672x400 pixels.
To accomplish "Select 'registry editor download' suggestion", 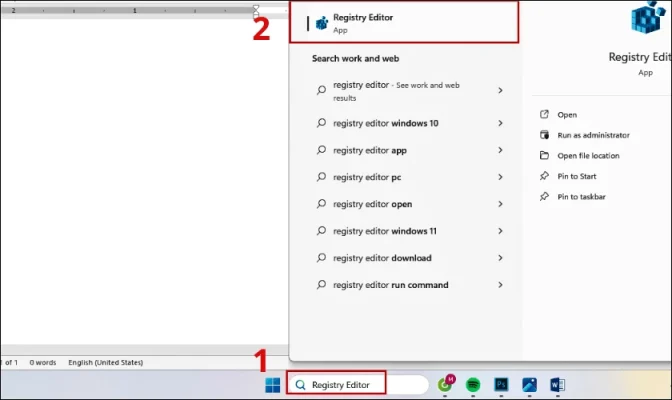I will click(x=382, y=258).
